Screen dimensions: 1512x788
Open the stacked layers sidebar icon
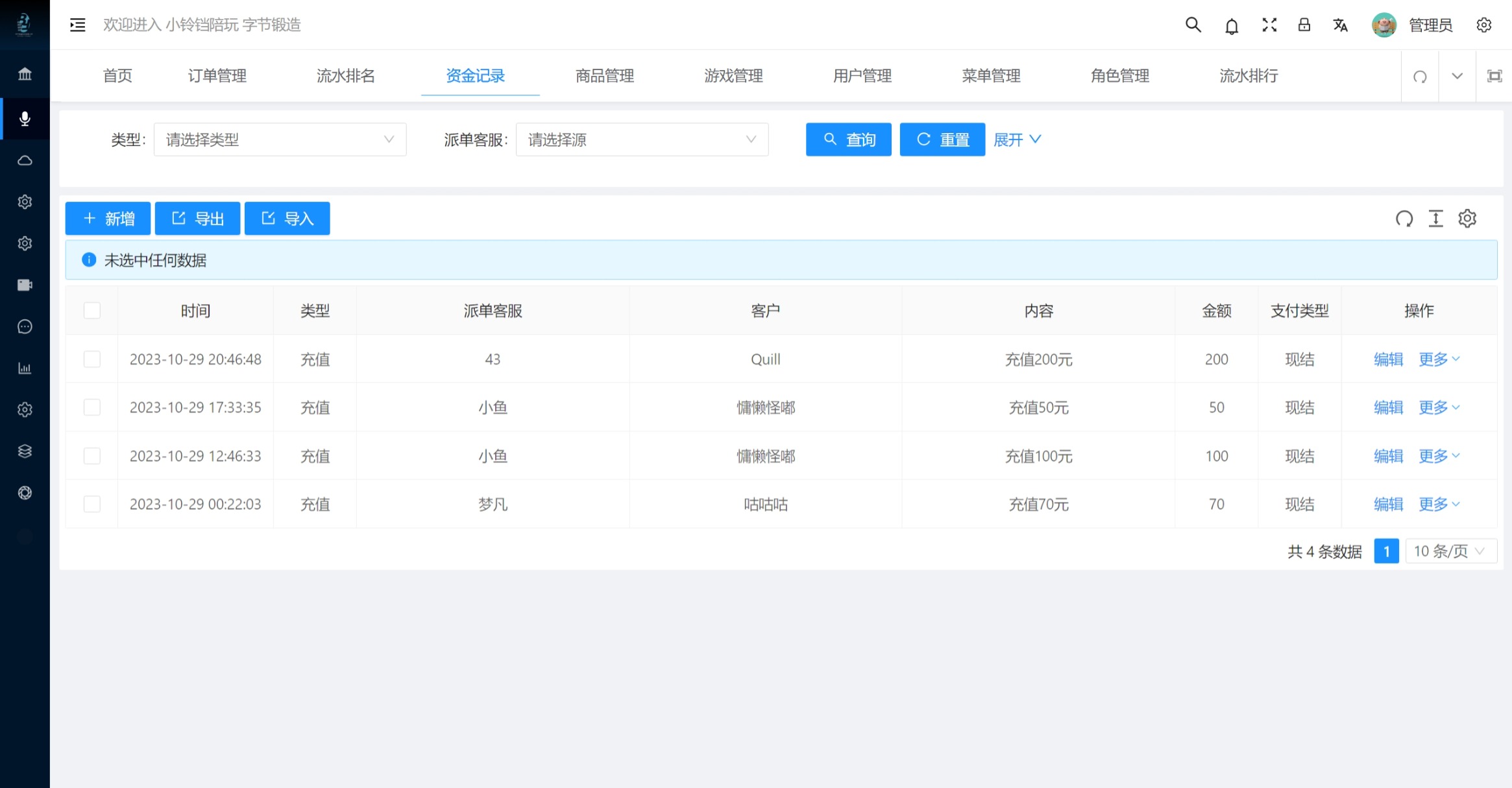coord(25,451)
